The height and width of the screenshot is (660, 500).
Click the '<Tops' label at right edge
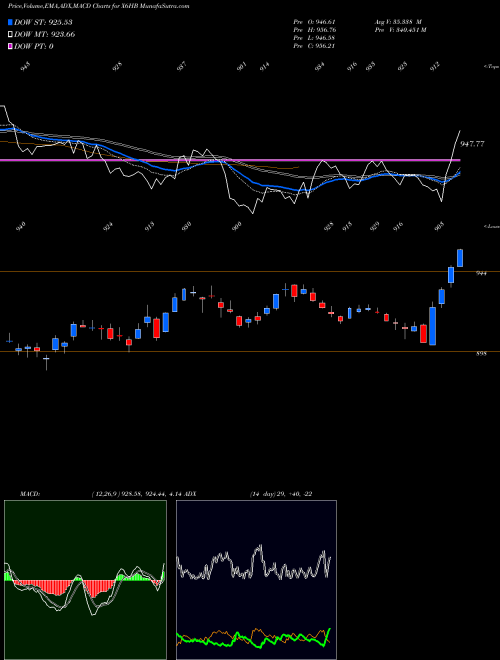[491, 67]
